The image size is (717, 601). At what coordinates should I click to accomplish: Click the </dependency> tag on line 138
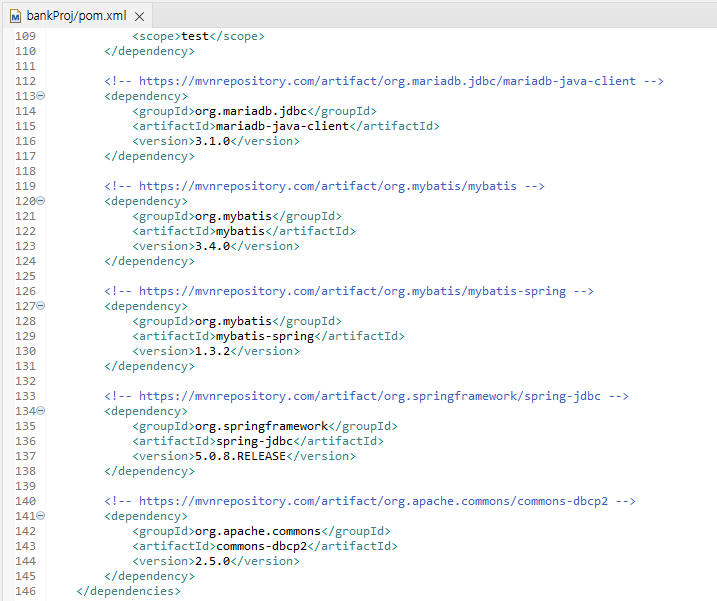tap(150, 471)
